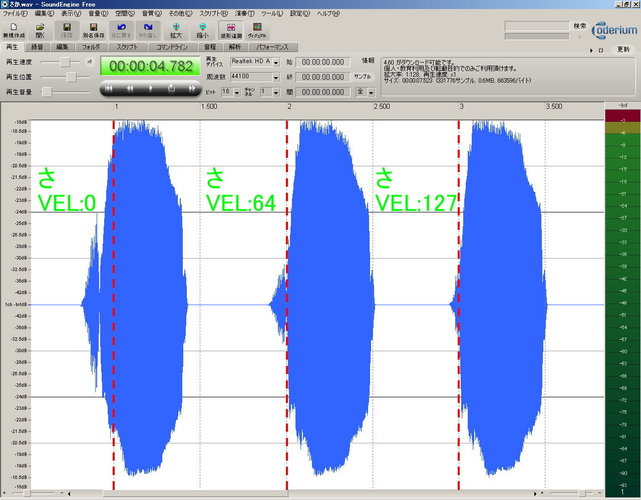
Task: Click the red marker at 2 seconds
Action: [287, 305]
